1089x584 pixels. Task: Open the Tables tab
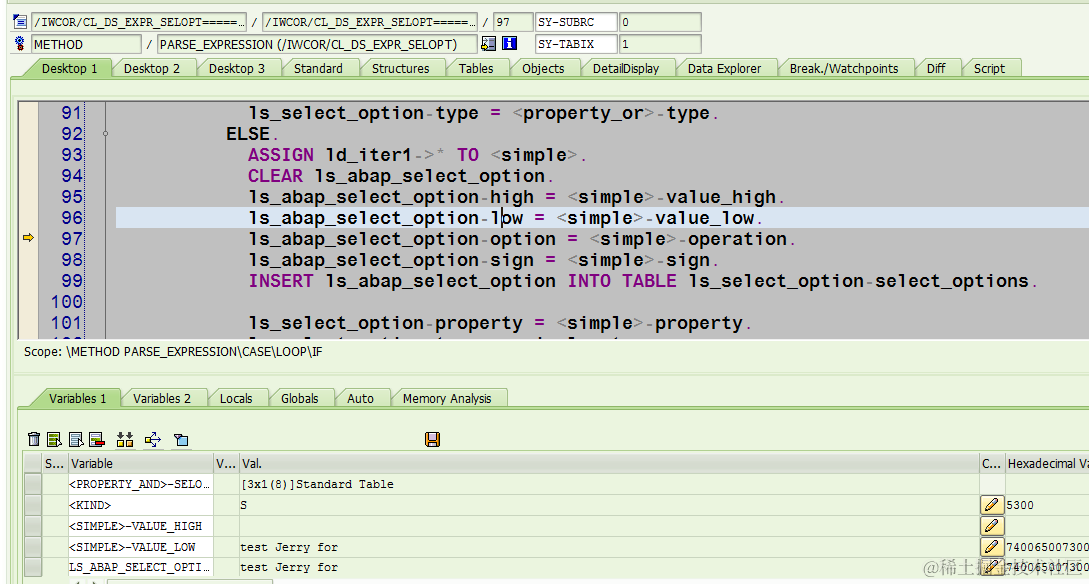point(476,68)
